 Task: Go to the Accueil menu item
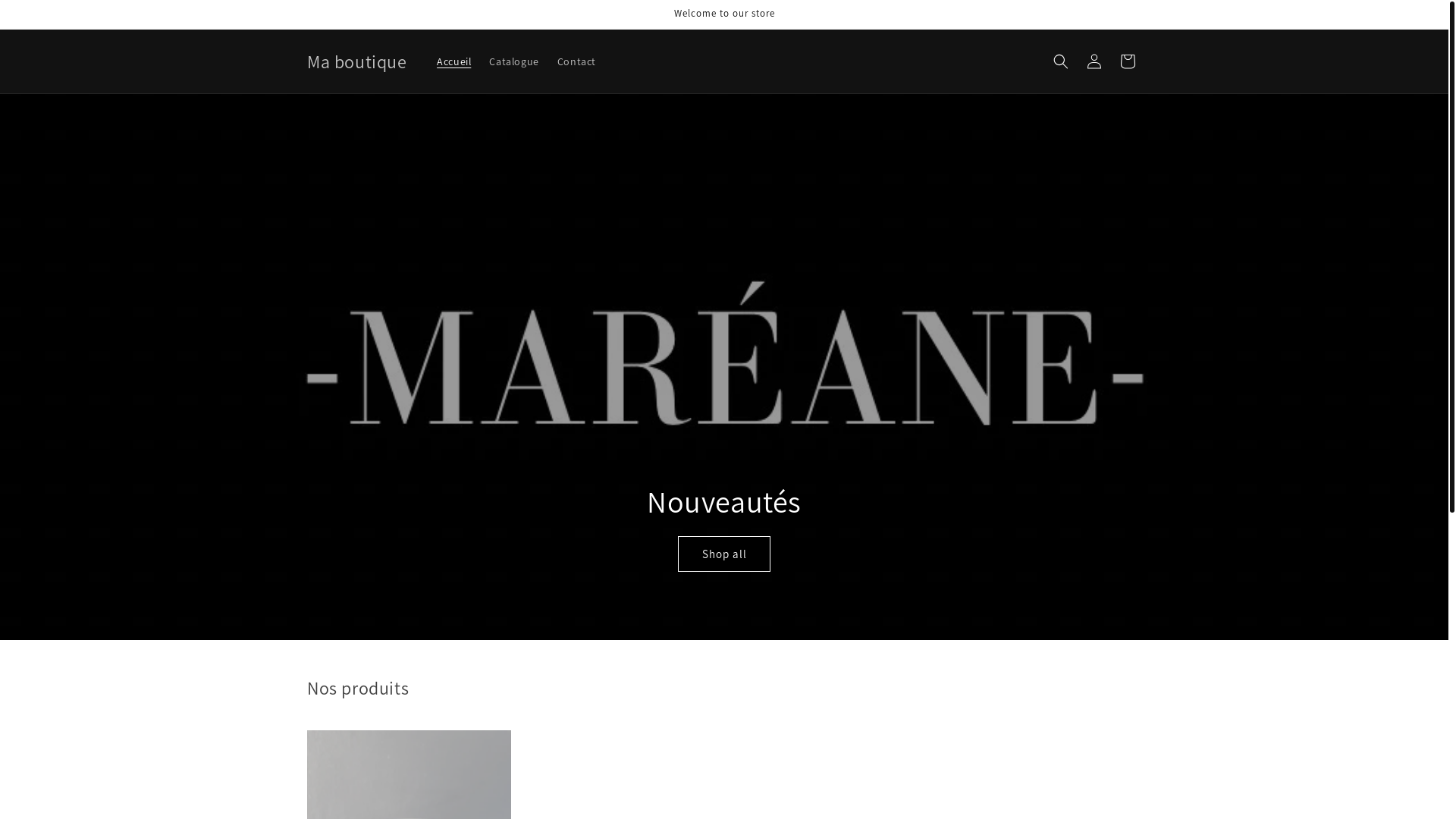(x=453, y=61)
